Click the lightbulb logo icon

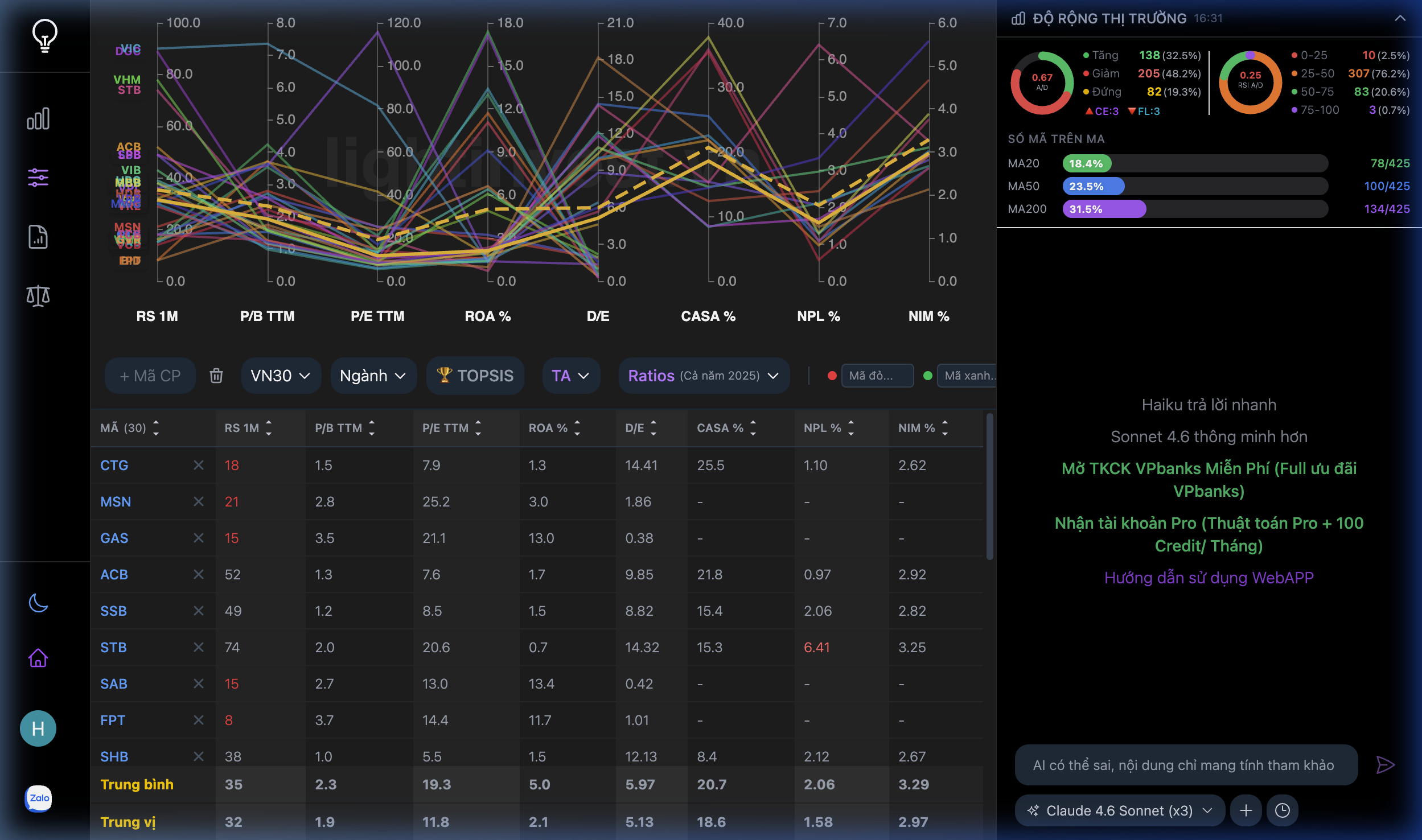click(44, 35)
